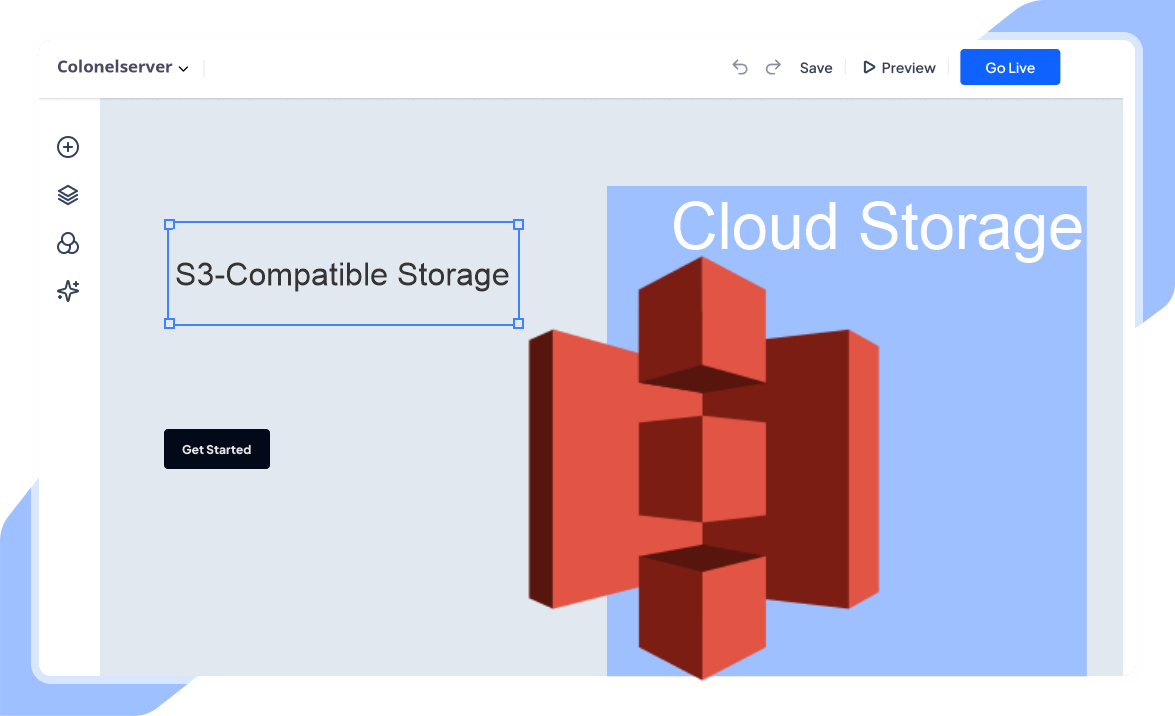Save the current project

click(x=816, y=67)
